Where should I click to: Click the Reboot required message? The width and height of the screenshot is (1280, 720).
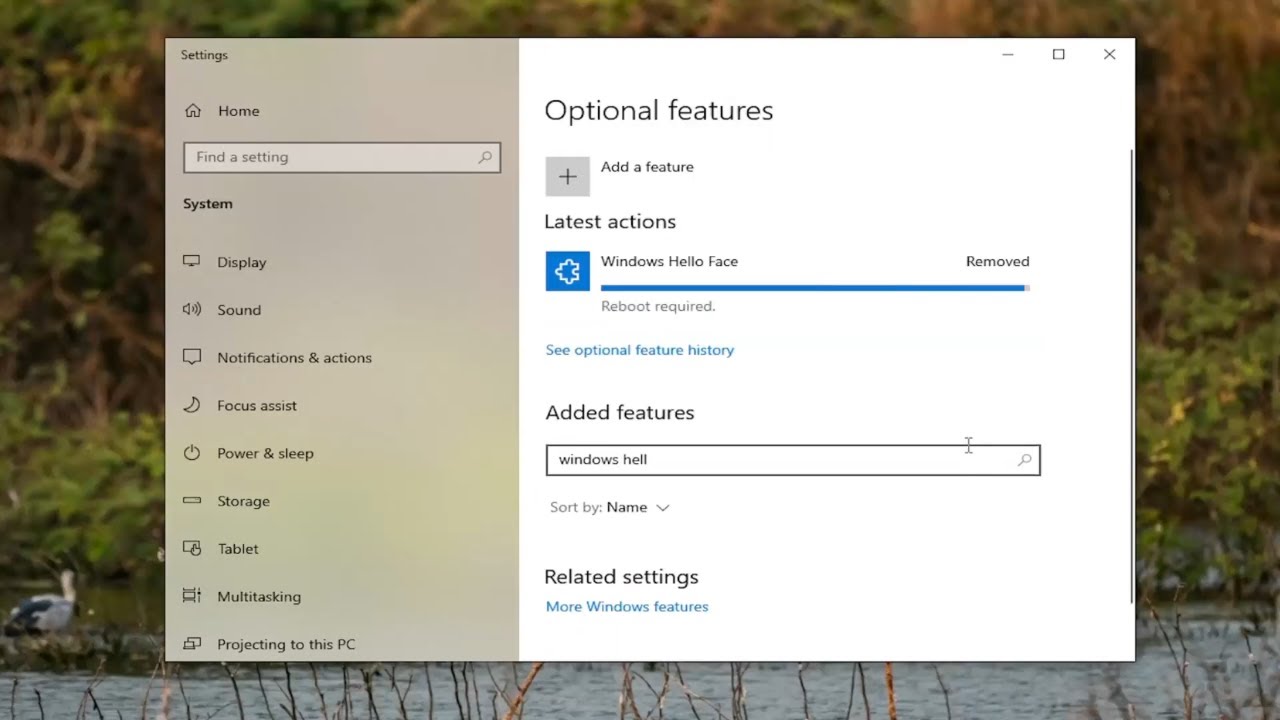pyautogui.click(x=658, y=306)
